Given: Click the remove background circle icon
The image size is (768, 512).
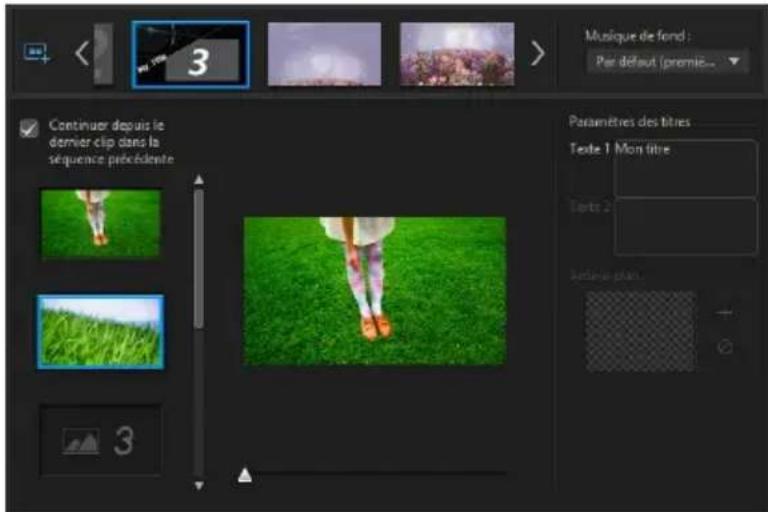Looking at the screenshot, I should [x=725, y=347].
